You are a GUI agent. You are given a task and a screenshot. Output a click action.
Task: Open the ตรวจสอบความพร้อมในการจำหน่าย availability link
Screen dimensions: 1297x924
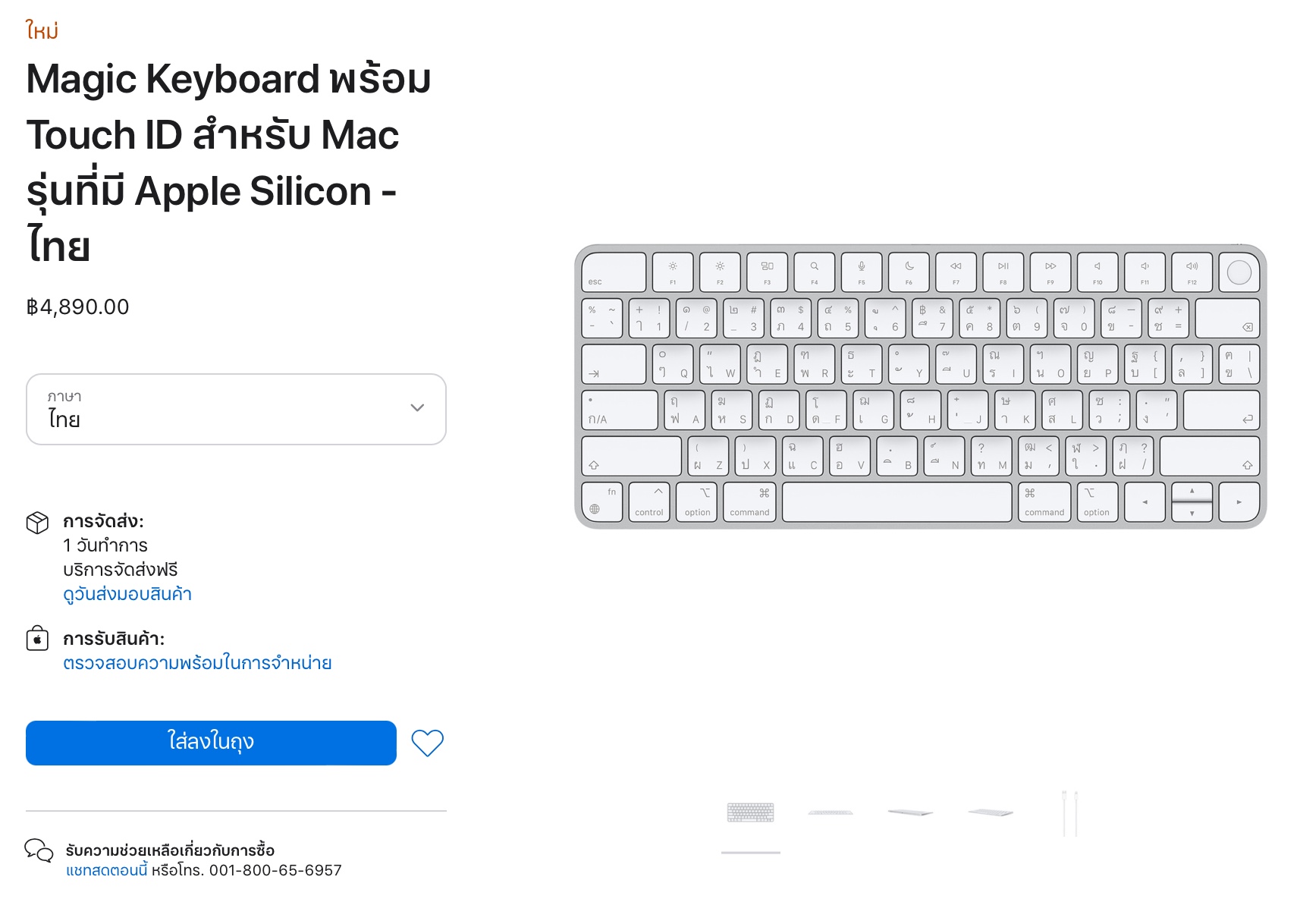click(197, 663)
